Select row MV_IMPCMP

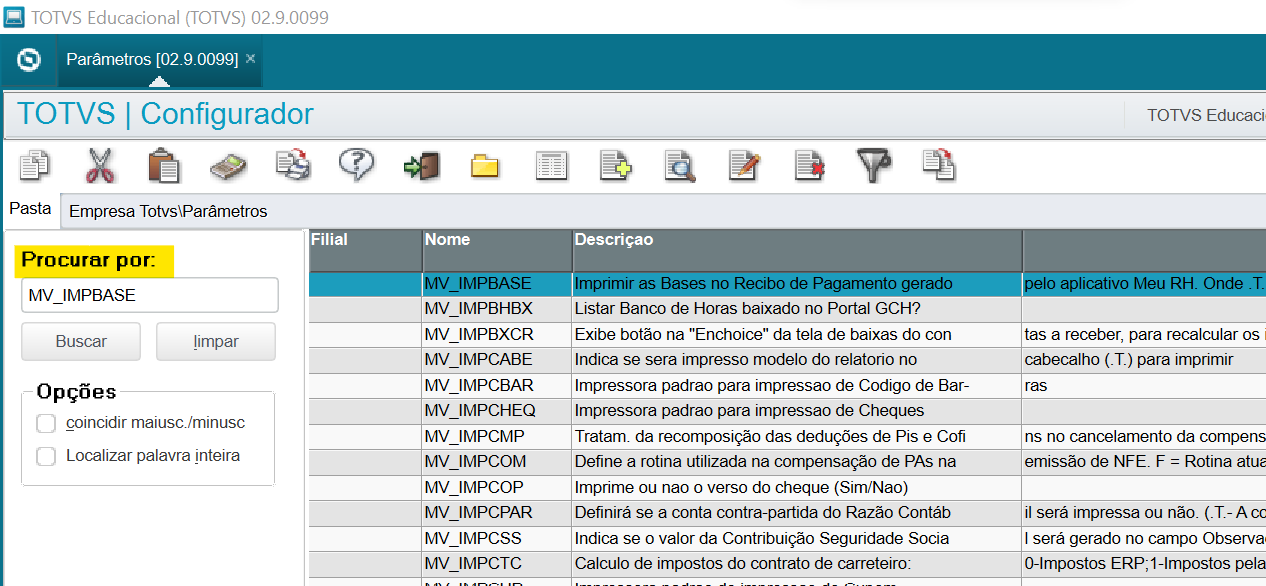click(787, 436)
